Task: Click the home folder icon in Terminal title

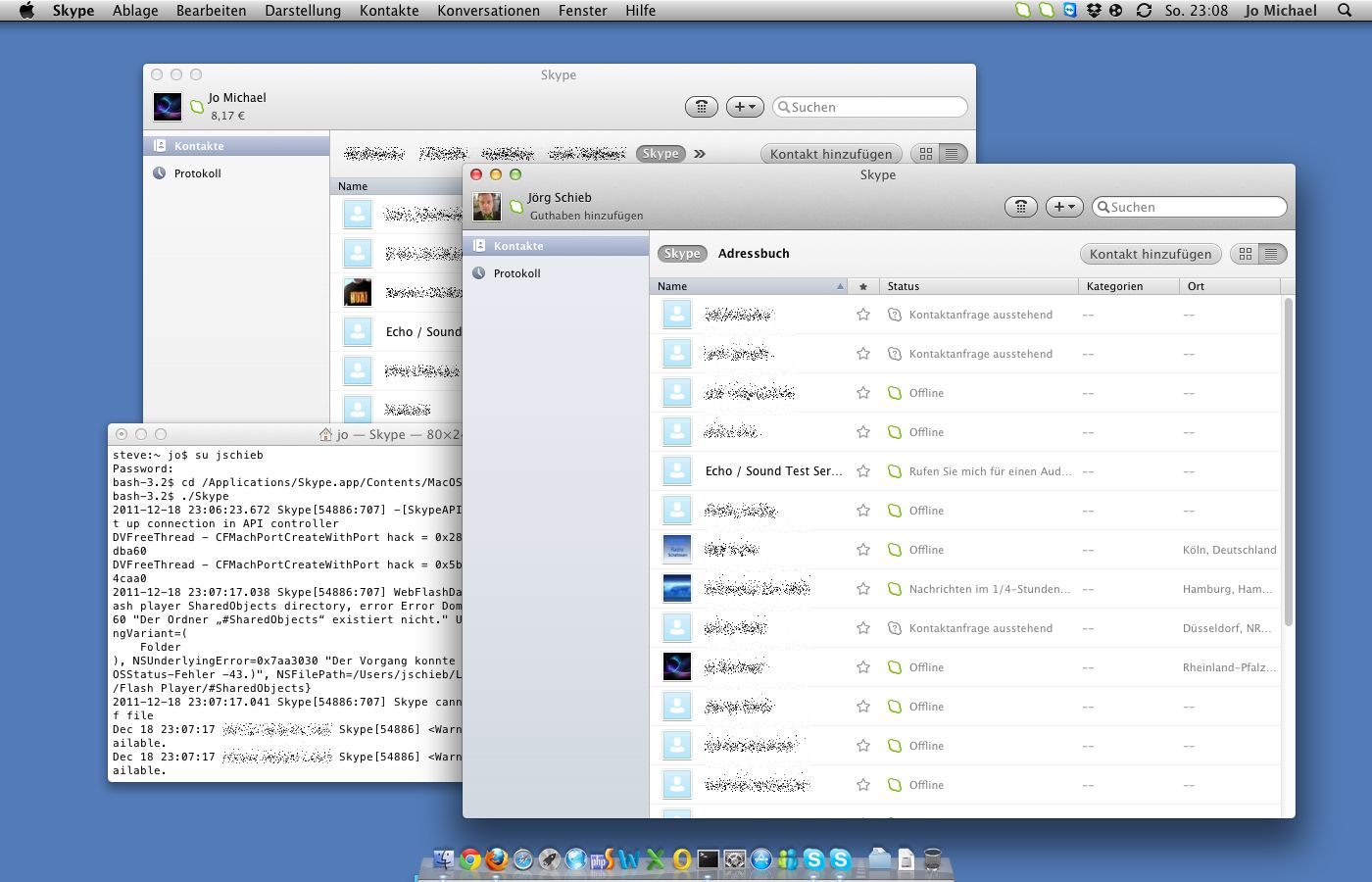Action: coord(326,434)
